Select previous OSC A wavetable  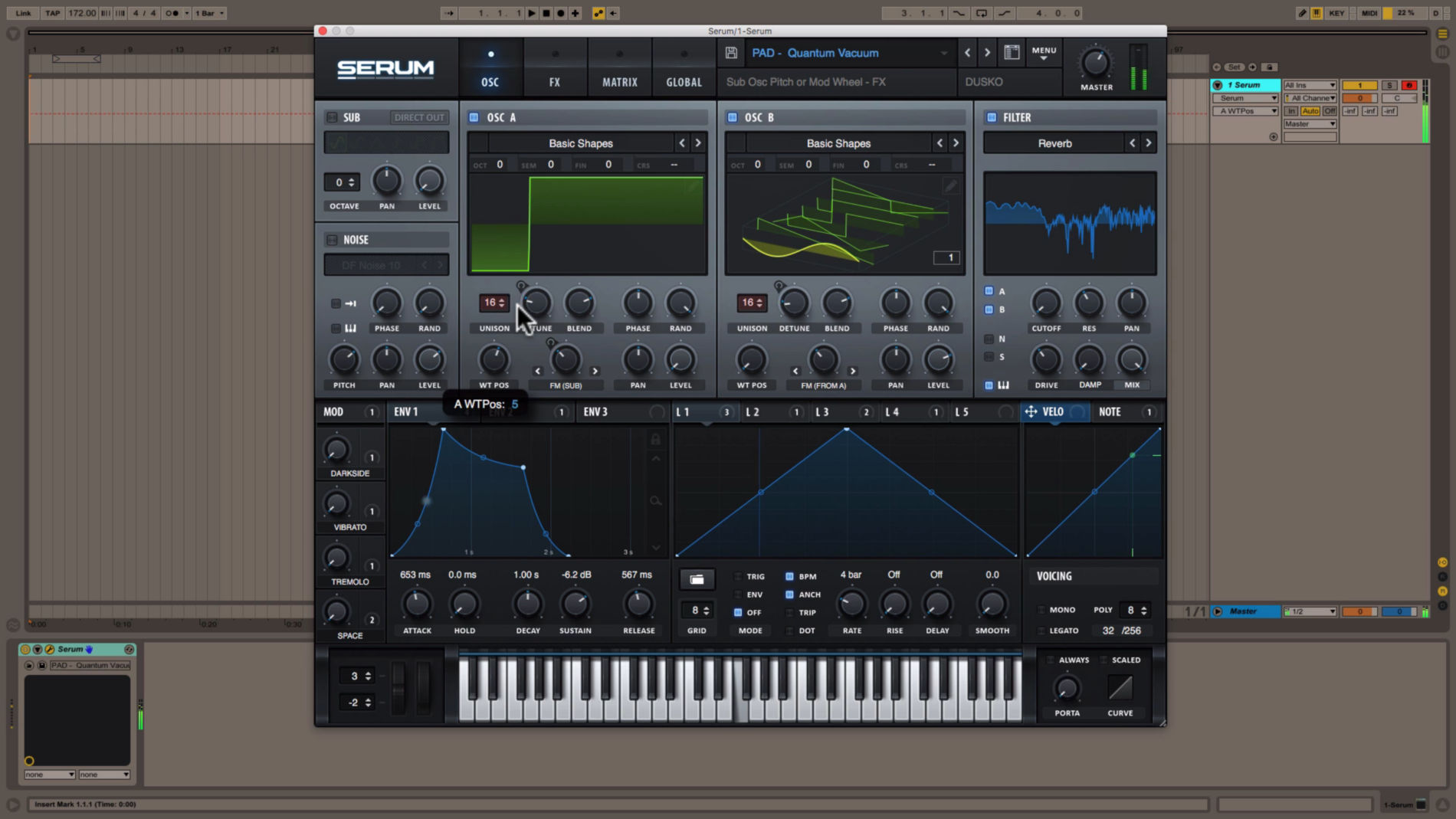(x=682, y=143)
